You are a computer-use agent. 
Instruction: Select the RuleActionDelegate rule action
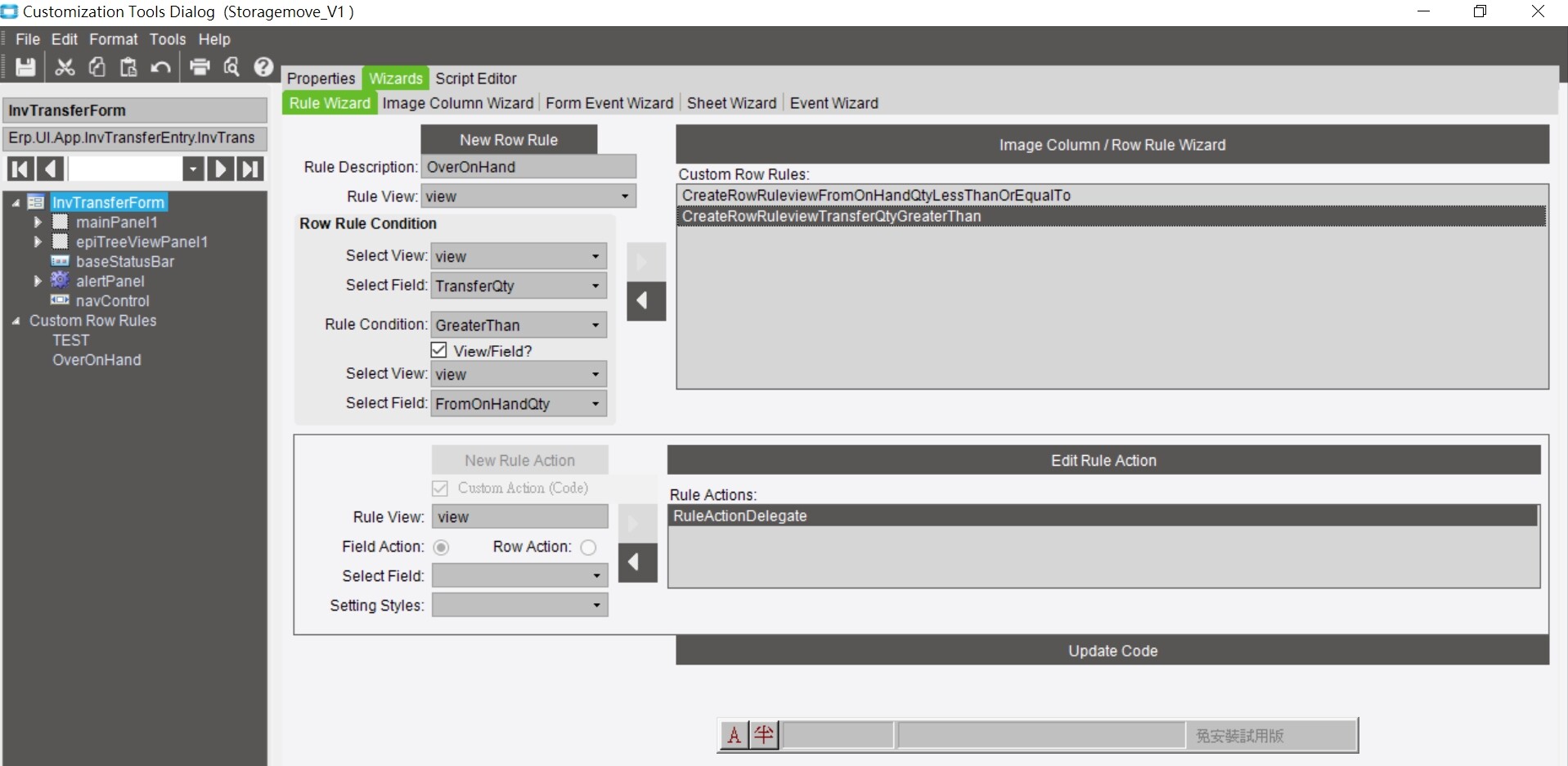tap(1103, 516)
